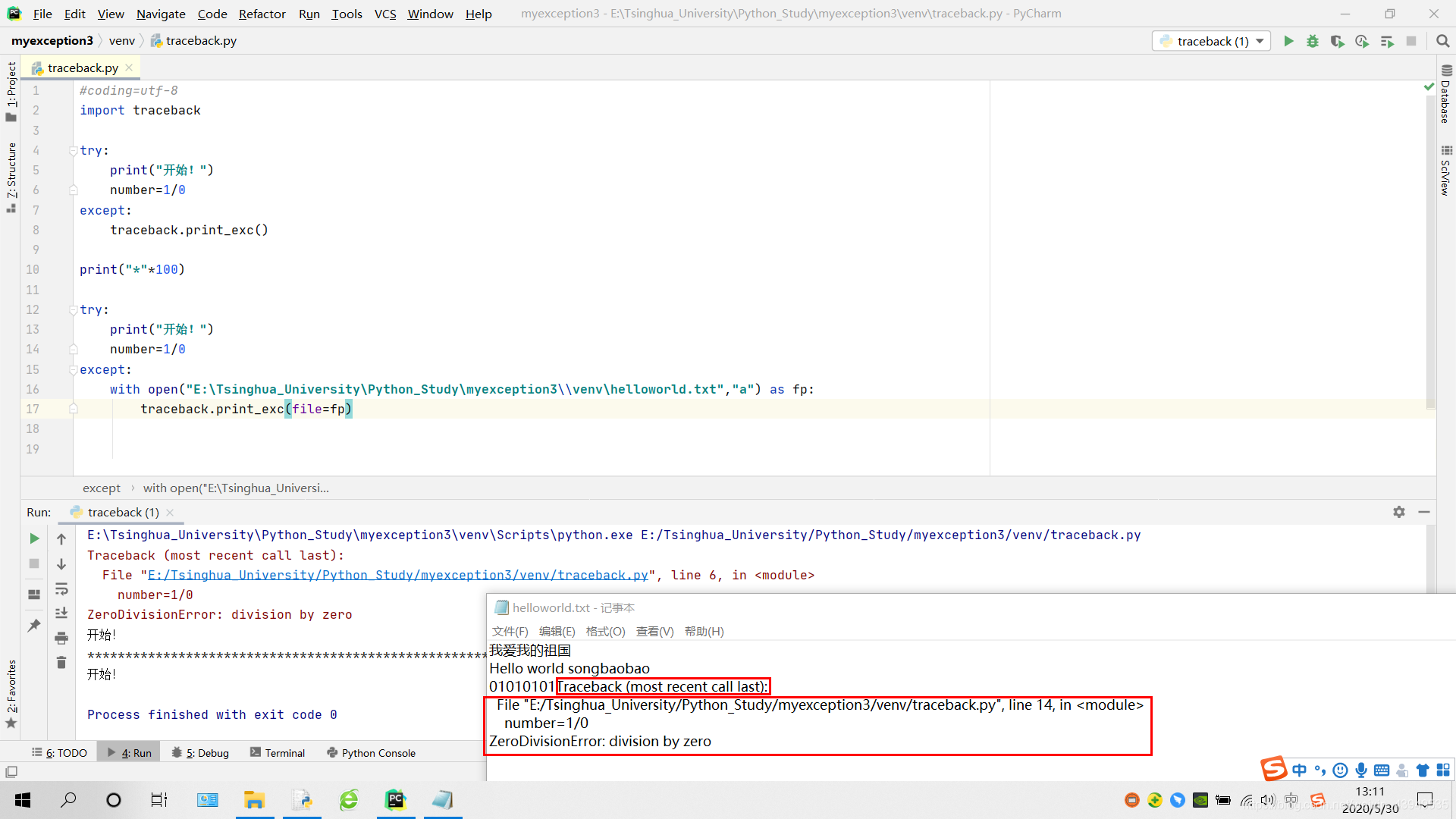Collapse the first try block fold
1456x819 pixels.
pyautogui.click(x=73, y=150)
